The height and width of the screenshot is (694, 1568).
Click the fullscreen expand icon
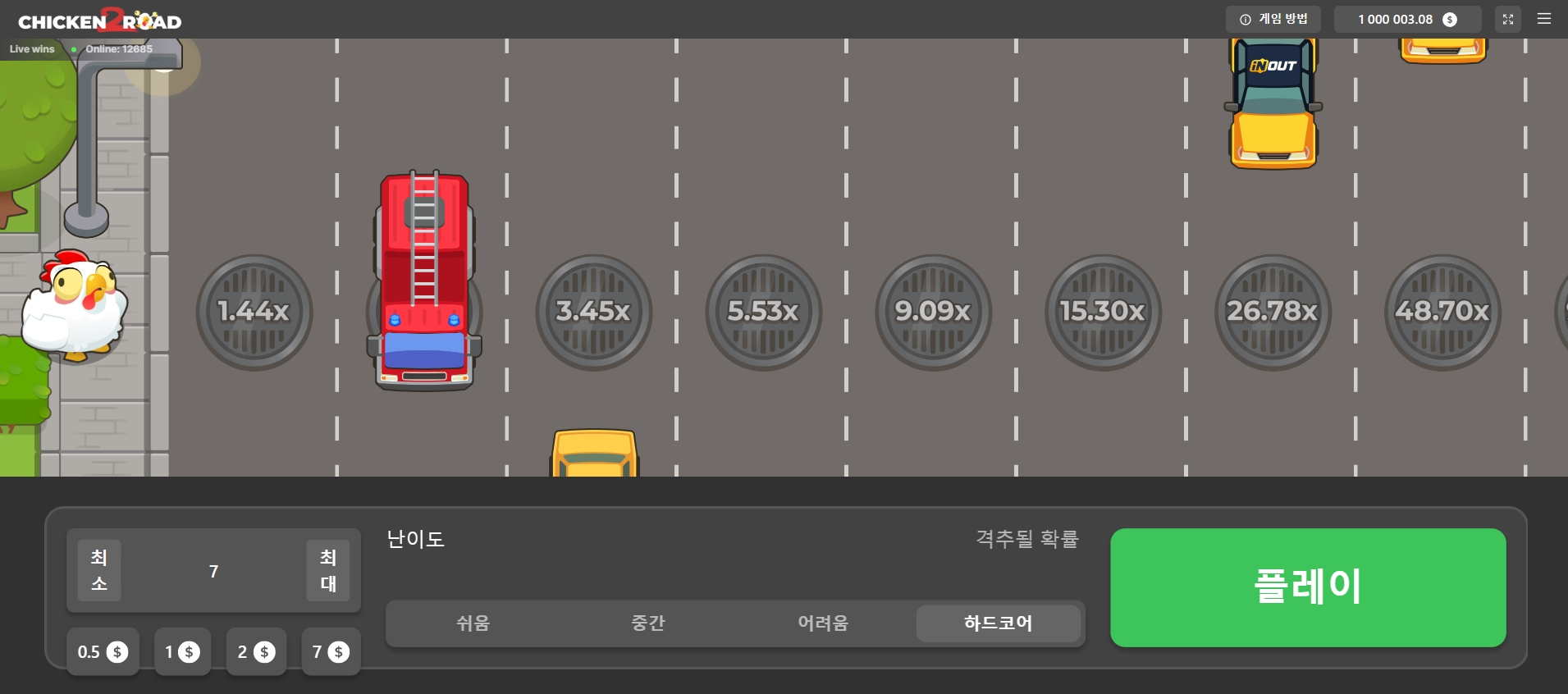pyautogui.click(x=1507, y=20)
